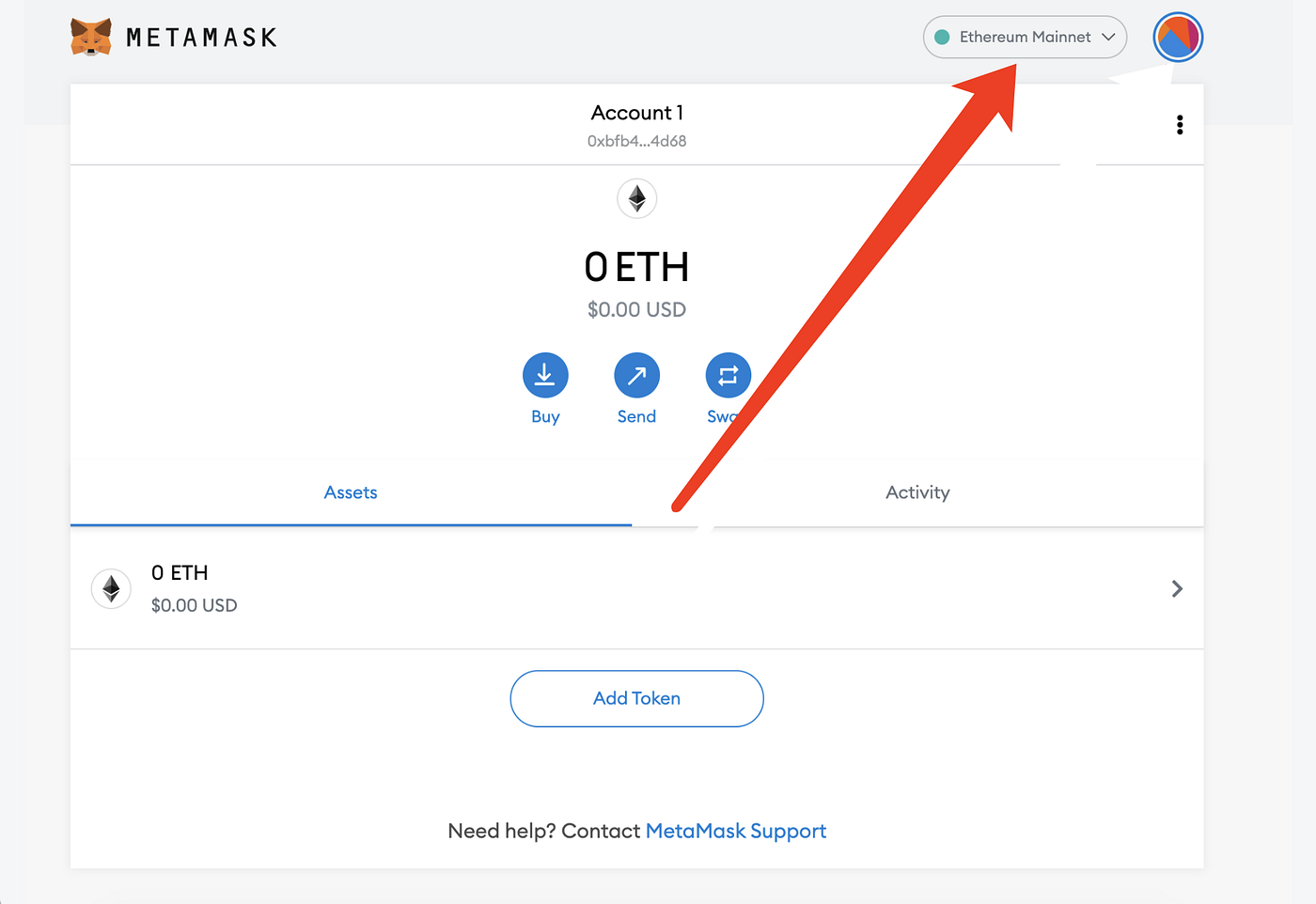1316x904 pixels.
Task: Click the Account 1 name label
Action: pos(637,113)
